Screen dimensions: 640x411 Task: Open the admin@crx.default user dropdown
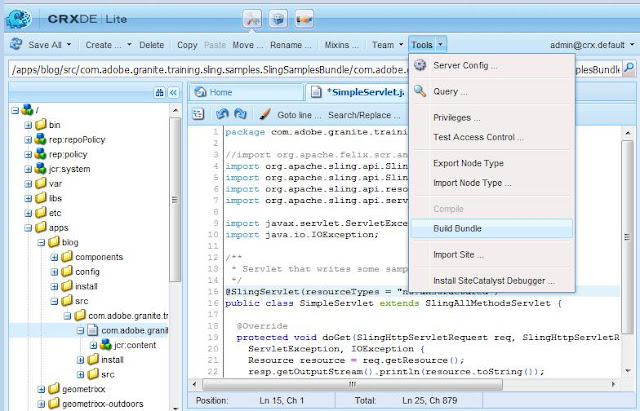tap(633, 44)
